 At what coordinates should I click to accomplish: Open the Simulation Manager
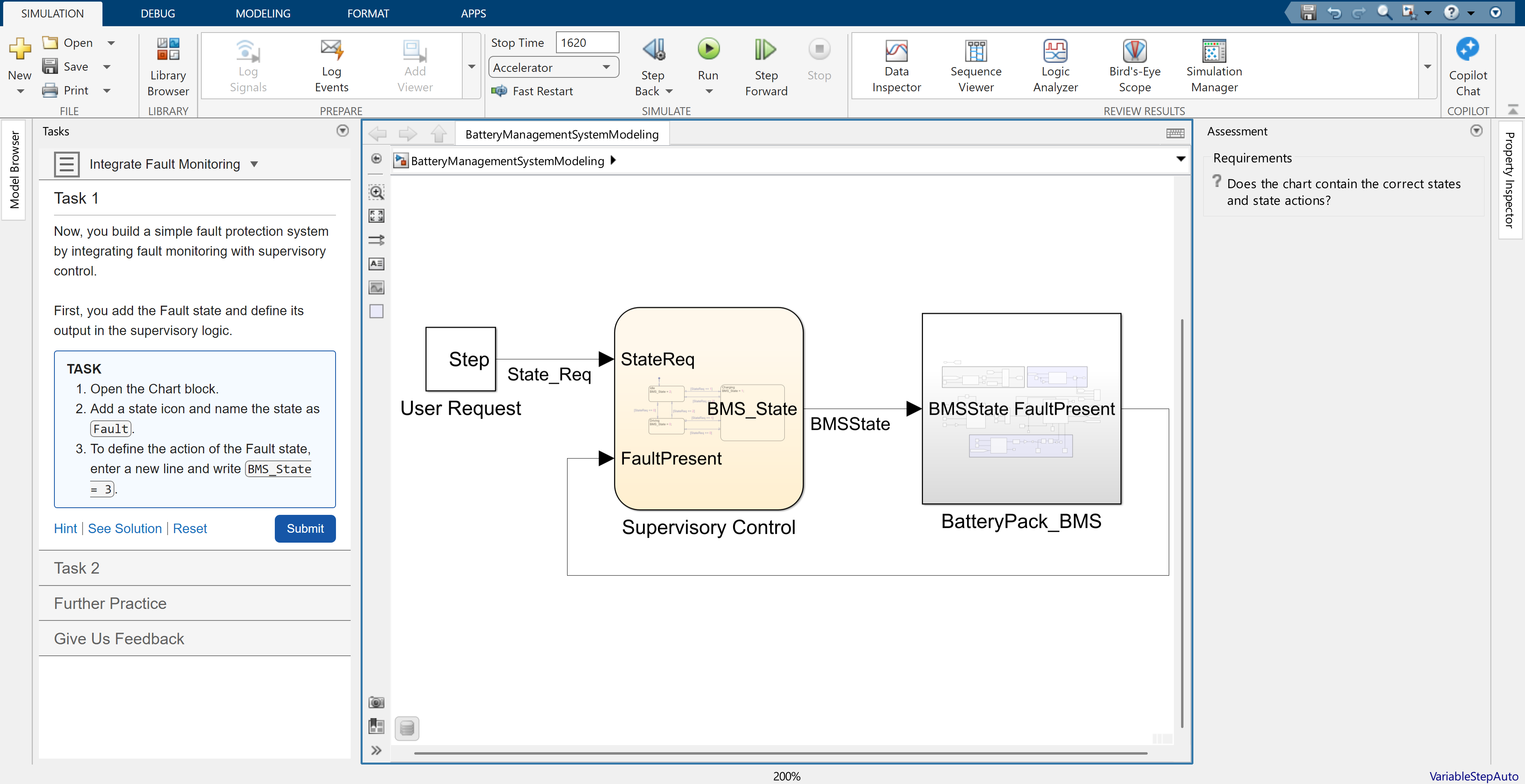[1214, 65]
